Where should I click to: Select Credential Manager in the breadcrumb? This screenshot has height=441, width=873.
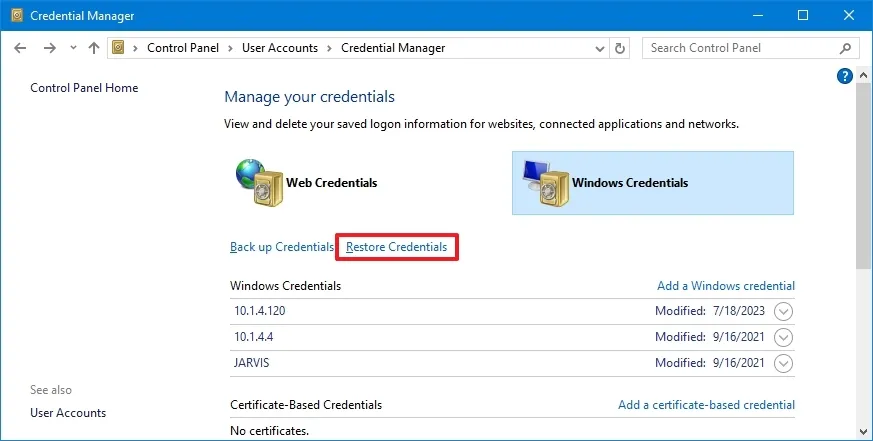(x=393, y=48)
